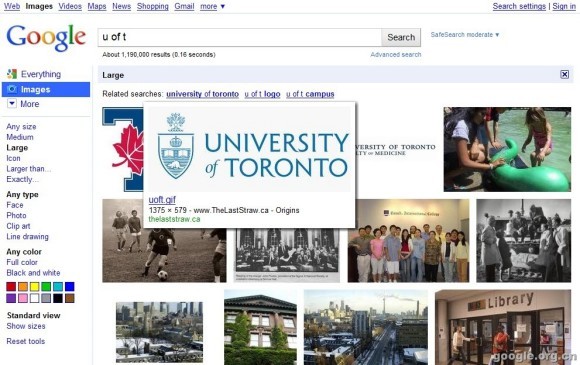Go to the News tab in the top bar
The width and height of the screenshot is (580, 365).
(x=121, y=6)
